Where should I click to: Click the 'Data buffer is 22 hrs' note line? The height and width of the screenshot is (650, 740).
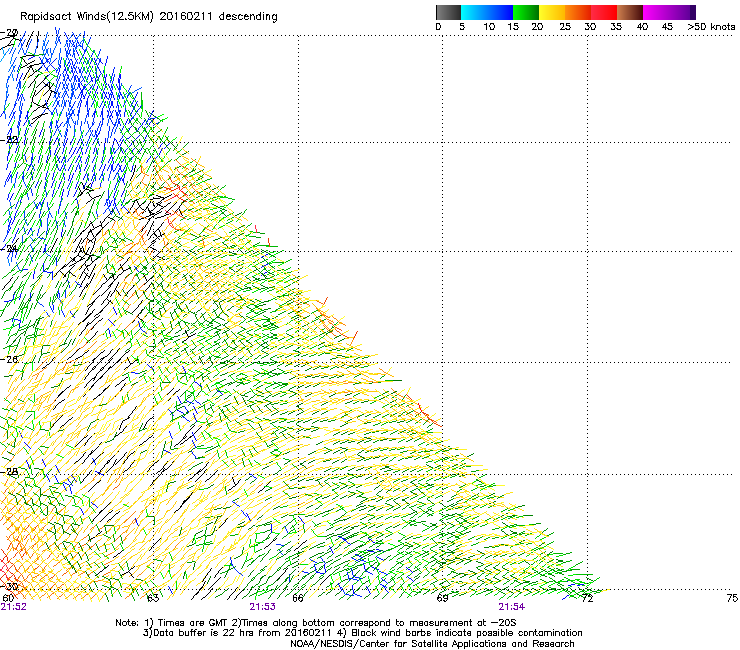(362, 633)
